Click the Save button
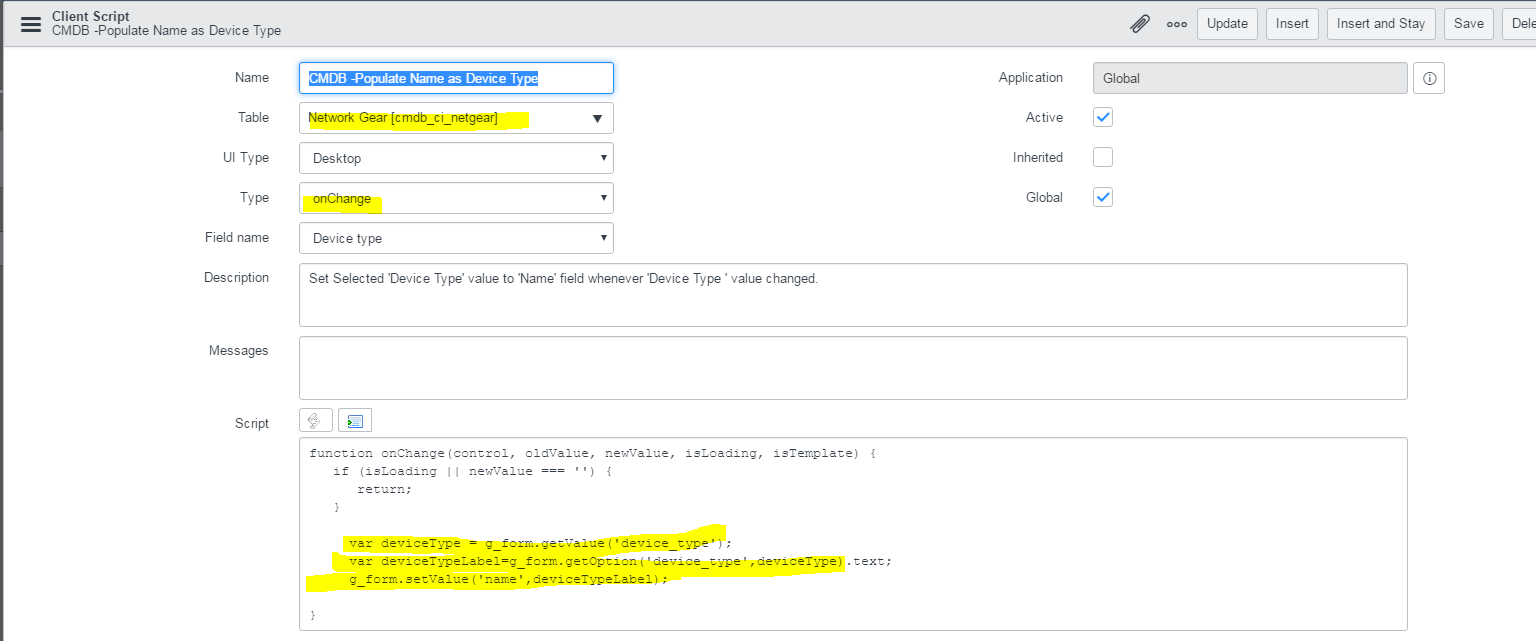1536x641 pixels. click(x=1468, y=23)
